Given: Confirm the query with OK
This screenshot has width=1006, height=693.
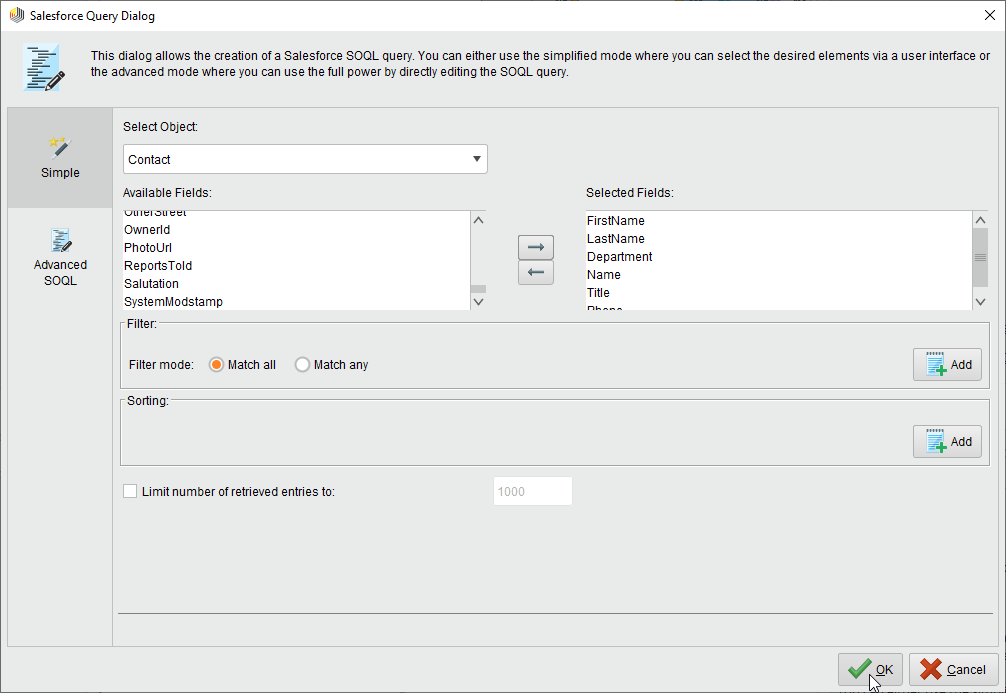Looking at the screenshot, I should coord(870,669).
